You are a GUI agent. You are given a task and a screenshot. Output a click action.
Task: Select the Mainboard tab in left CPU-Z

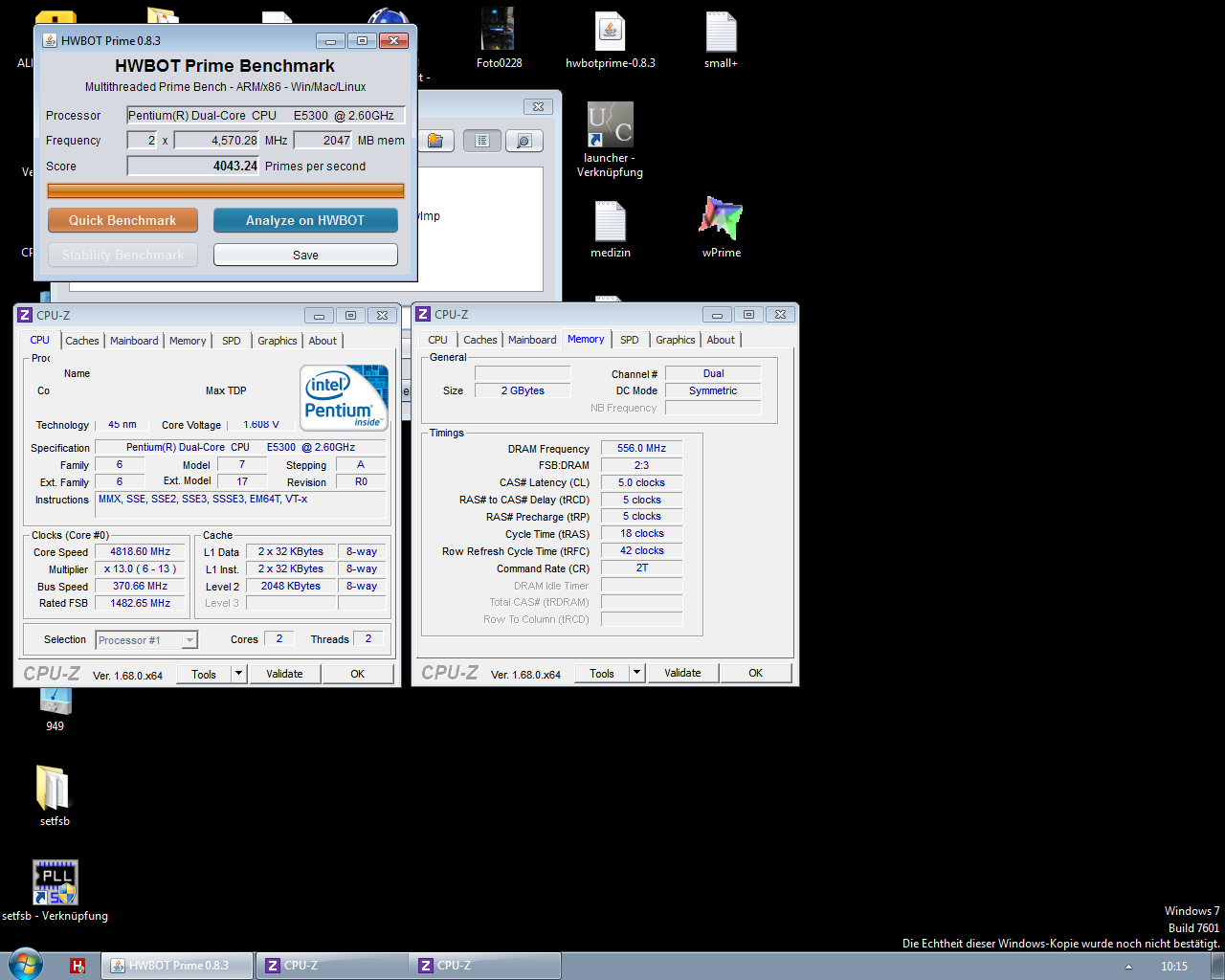click(x=134, y=341)
